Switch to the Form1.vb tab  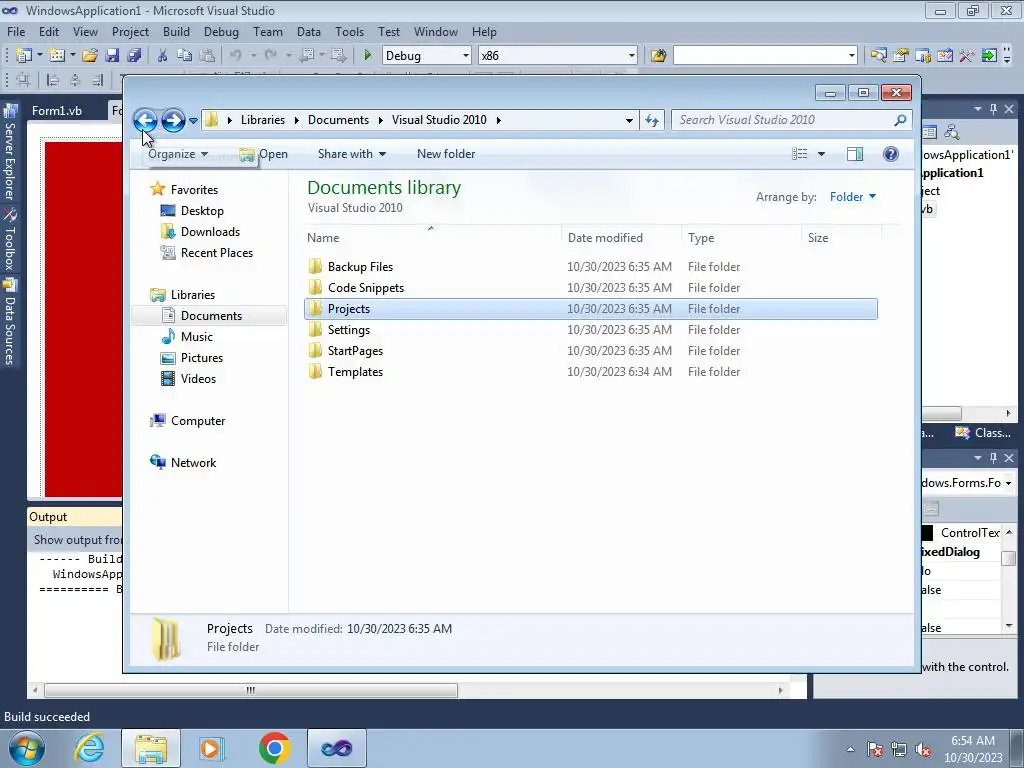tap(57, 110)
